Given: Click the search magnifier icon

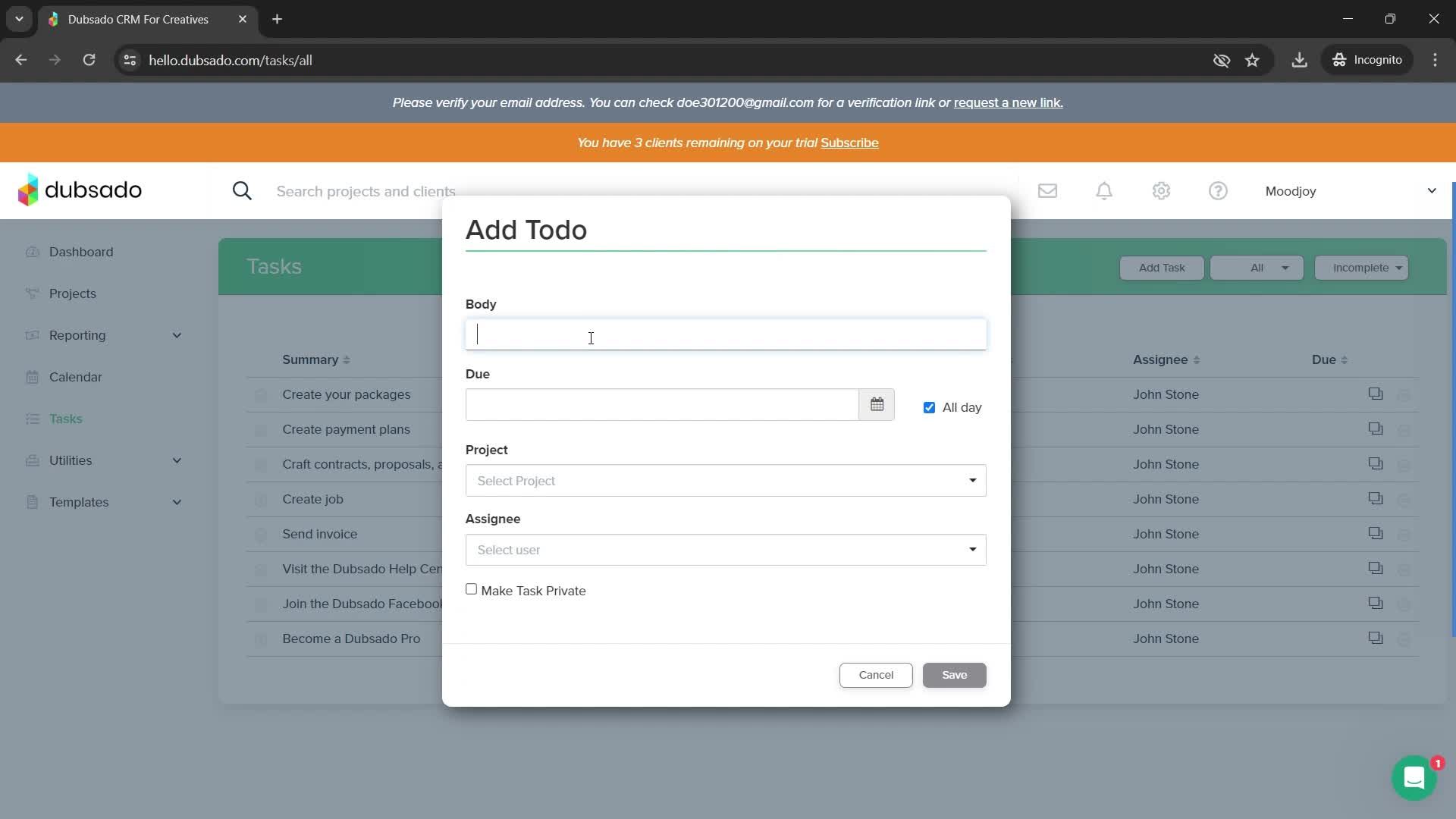Looking at the screenshot, I should click(242, 191).
